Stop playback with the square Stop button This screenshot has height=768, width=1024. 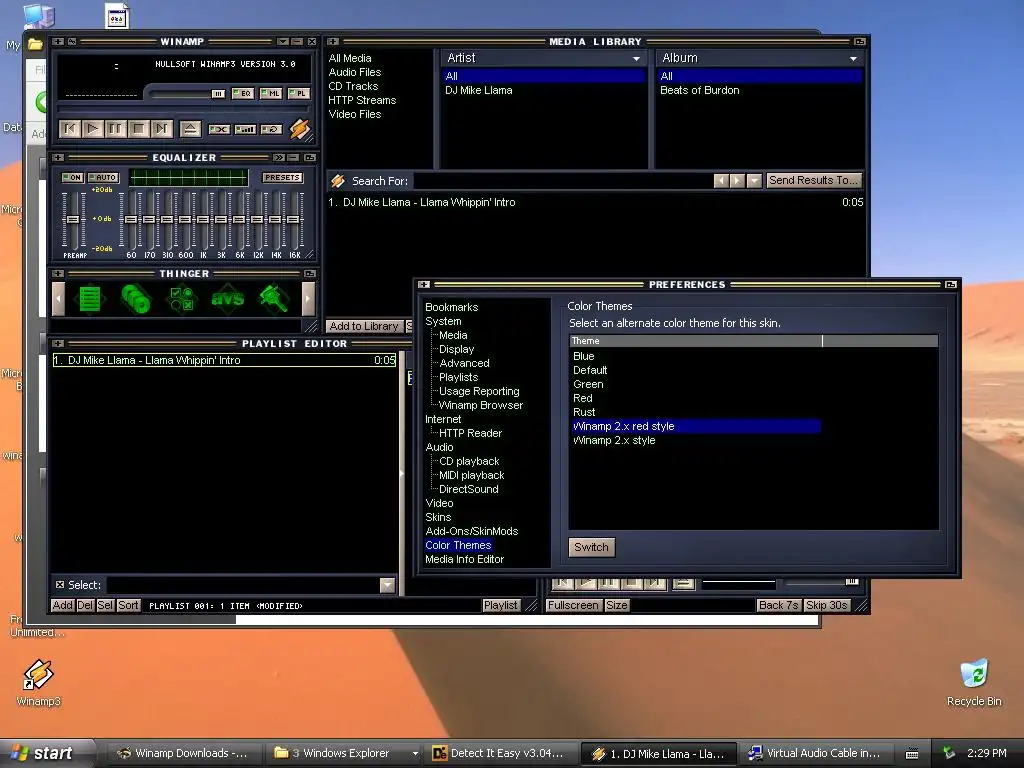(138, 129)
